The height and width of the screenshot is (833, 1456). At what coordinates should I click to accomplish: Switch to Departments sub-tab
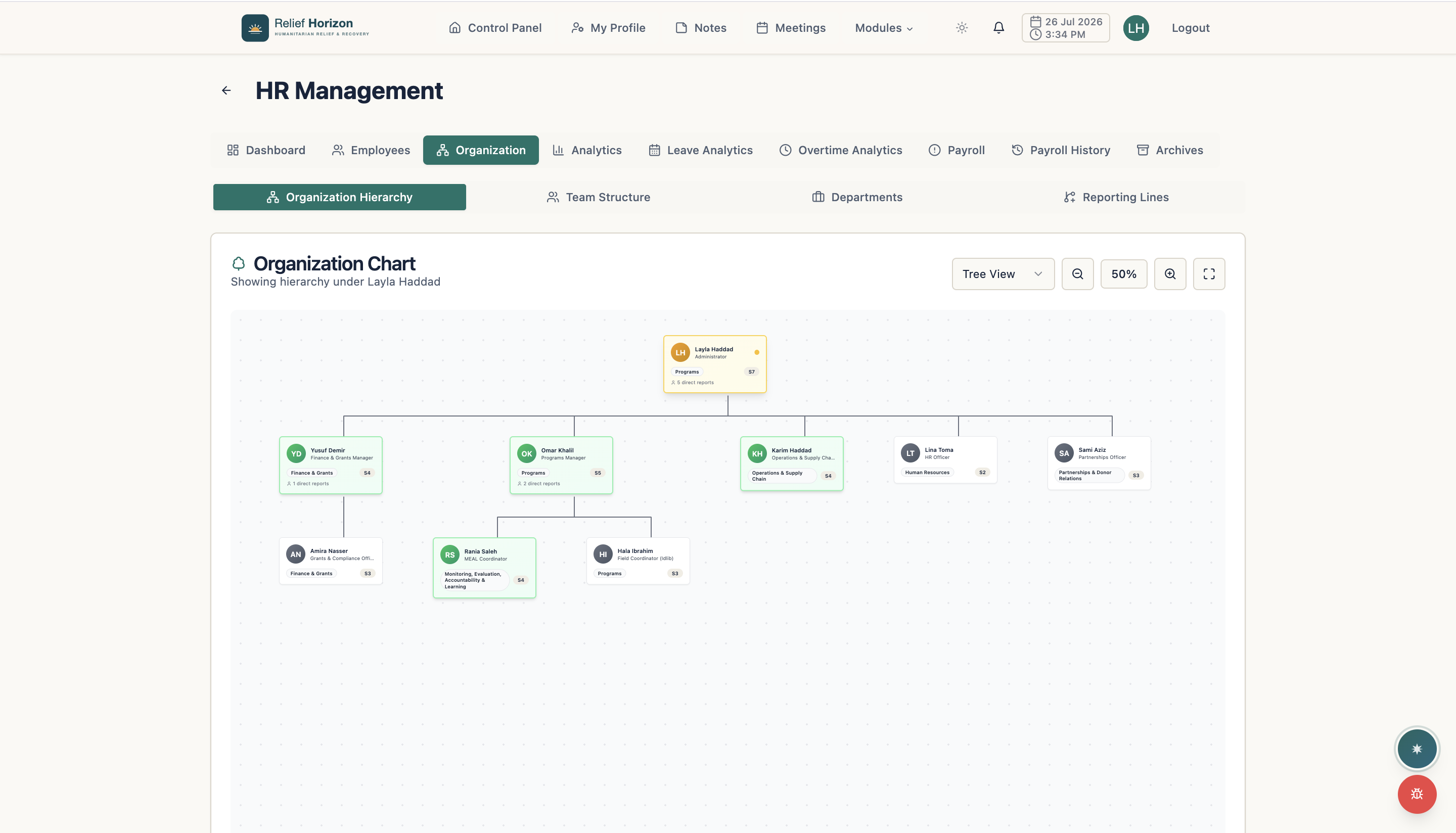tap(857, 197)
